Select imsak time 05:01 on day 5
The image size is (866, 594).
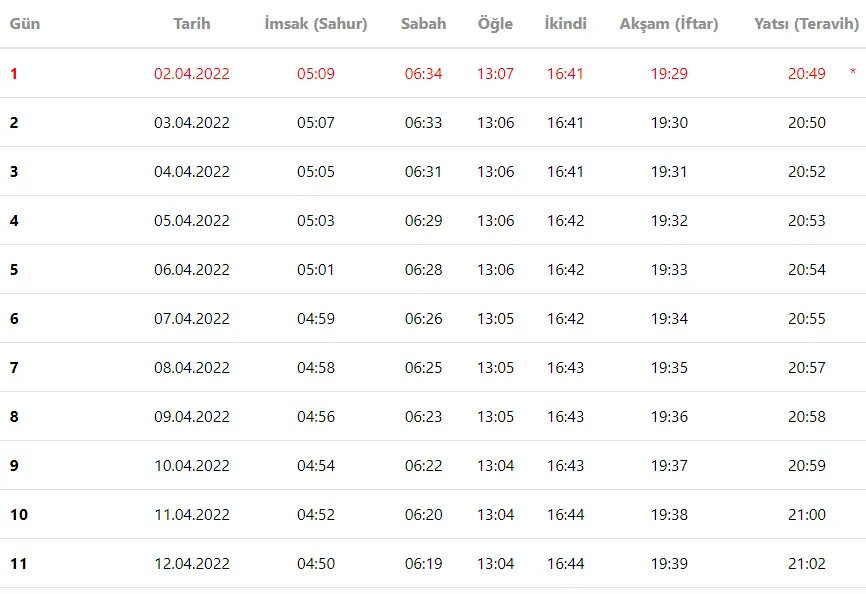coord(316,269)
